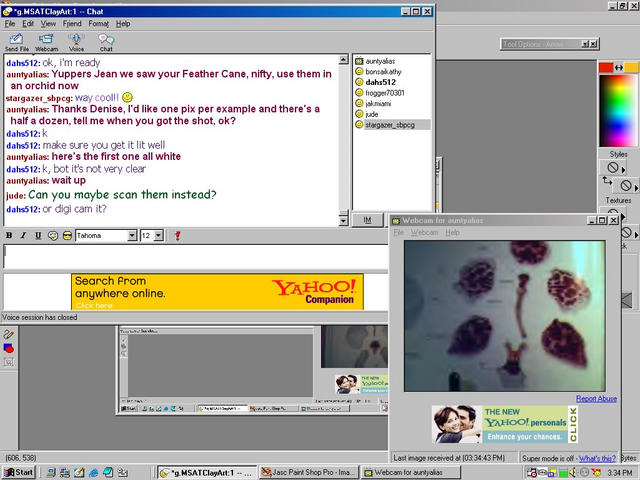Switch to Jasc Paint Shop Pro taskbar button
This screenshot has width=640, height=480.
(309, 473)
